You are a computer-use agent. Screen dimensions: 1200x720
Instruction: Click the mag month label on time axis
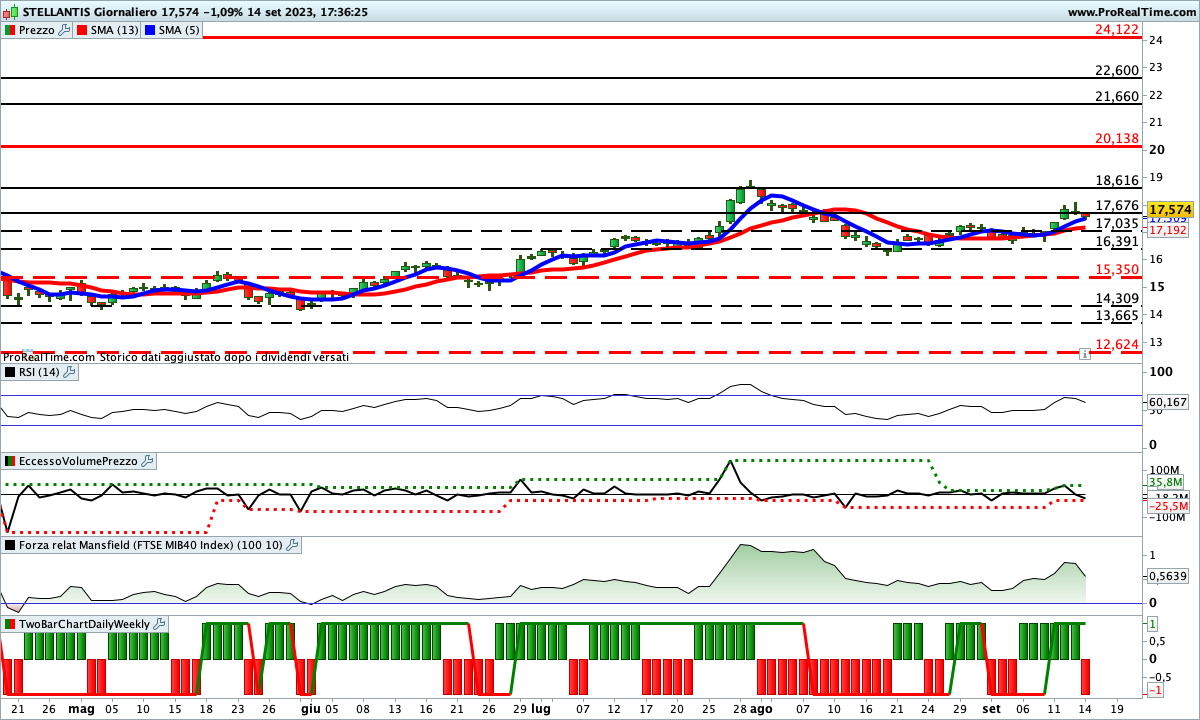click(80, 708)
